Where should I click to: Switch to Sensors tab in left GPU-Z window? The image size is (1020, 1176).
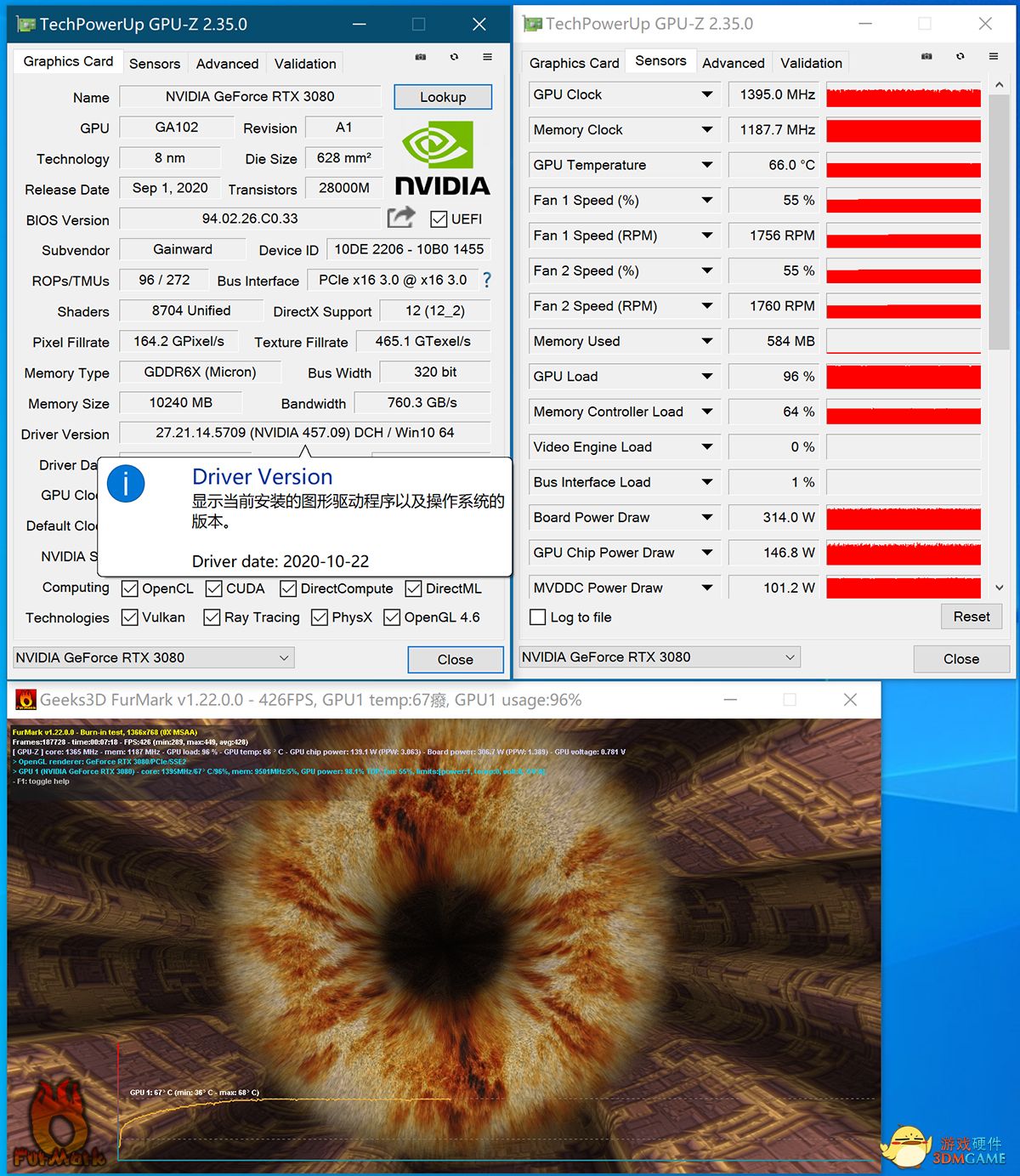tap(155, 64)
